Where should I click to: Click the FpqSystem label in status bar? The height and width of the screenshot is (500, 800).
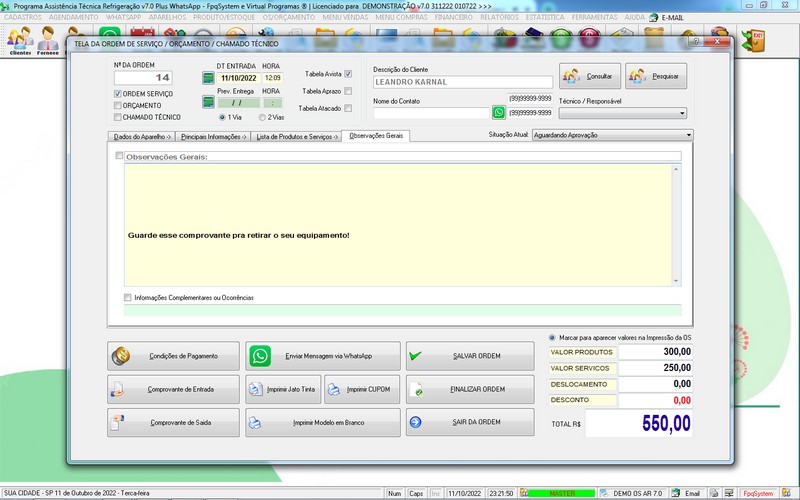[759, 493]
